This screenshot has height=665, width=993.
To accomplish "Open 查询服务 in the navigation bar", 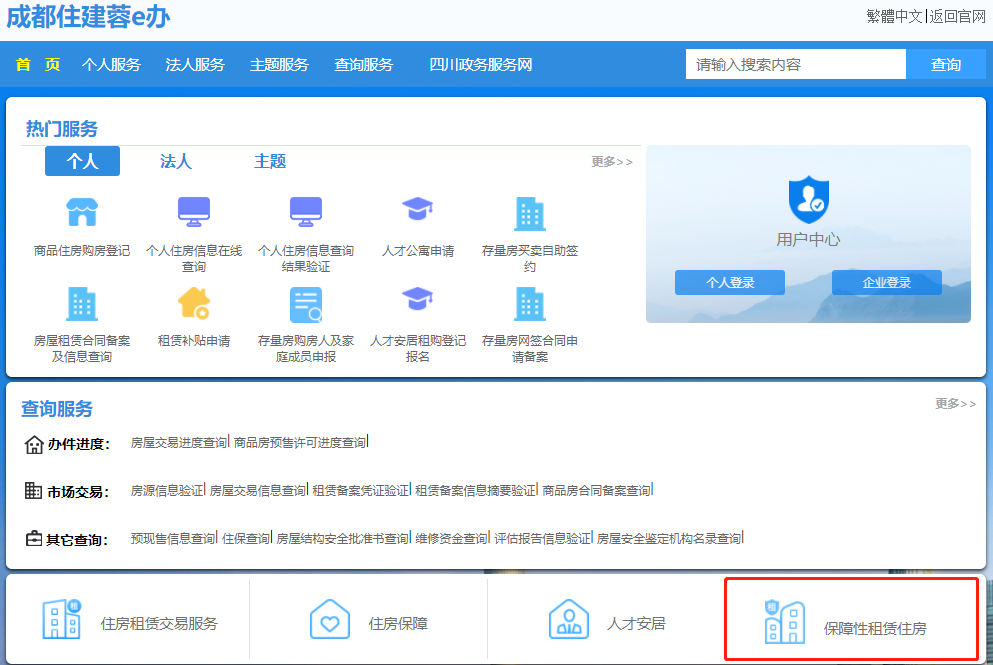I will coord(364,65).
